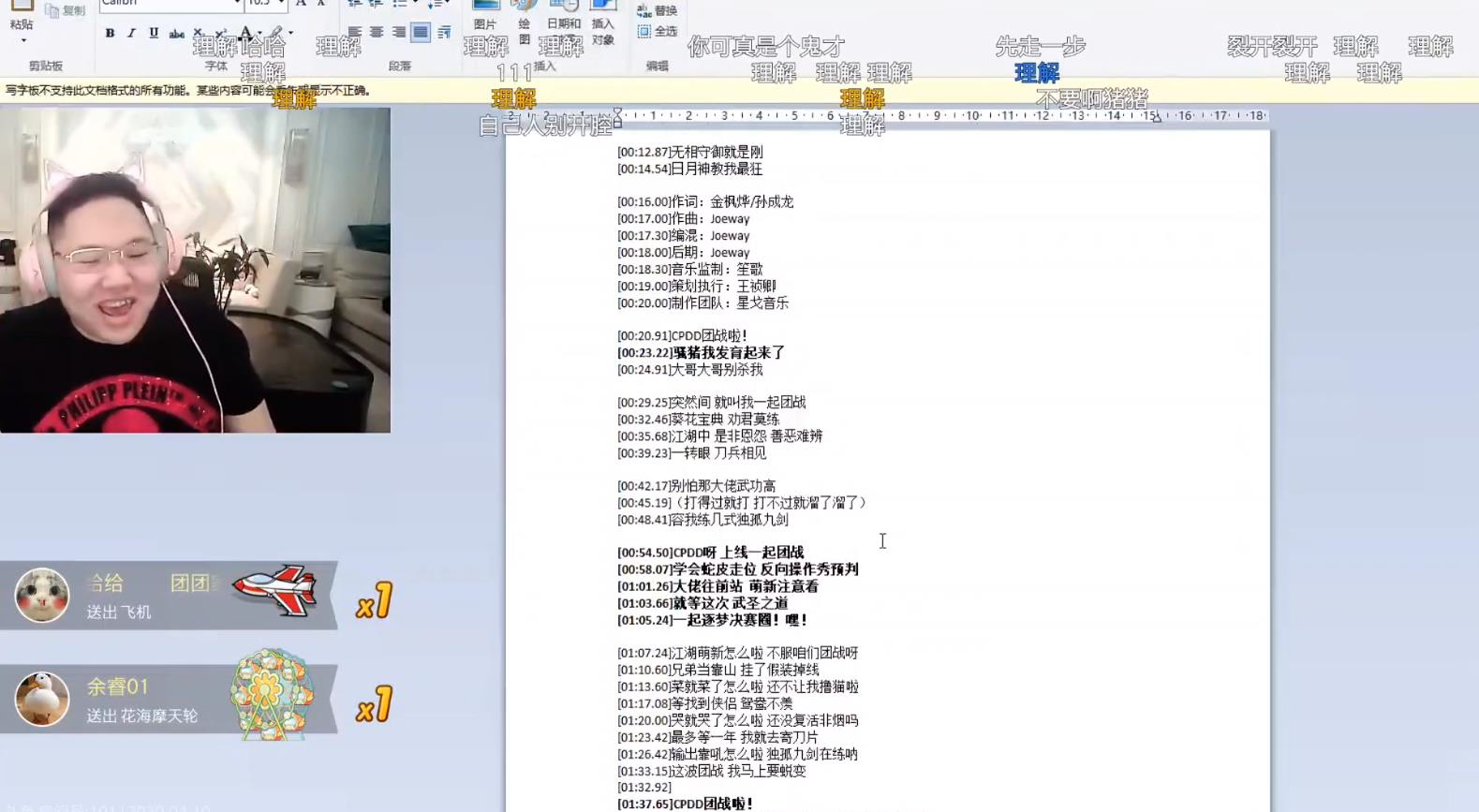The height and width of the screenshot is (812, 1479).
Task: Toggle bold formatting in the font group
Action: pyautogui.click(x=110, y=33)
